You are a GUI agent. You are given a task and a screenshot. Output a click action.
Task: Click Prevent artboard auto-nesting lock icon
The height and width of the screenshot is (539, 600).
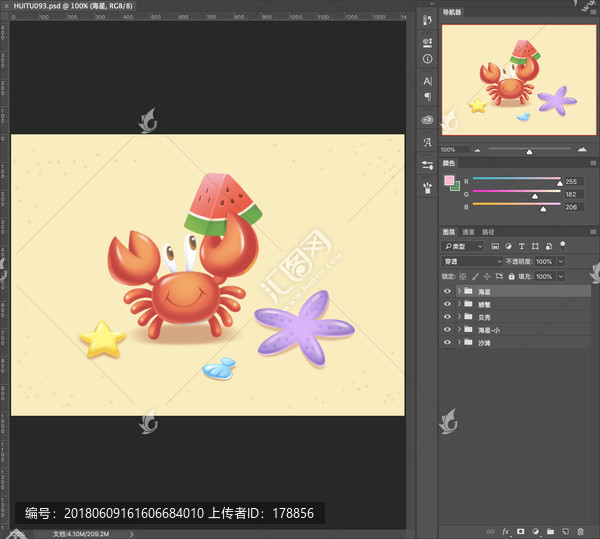coord(499,276)
